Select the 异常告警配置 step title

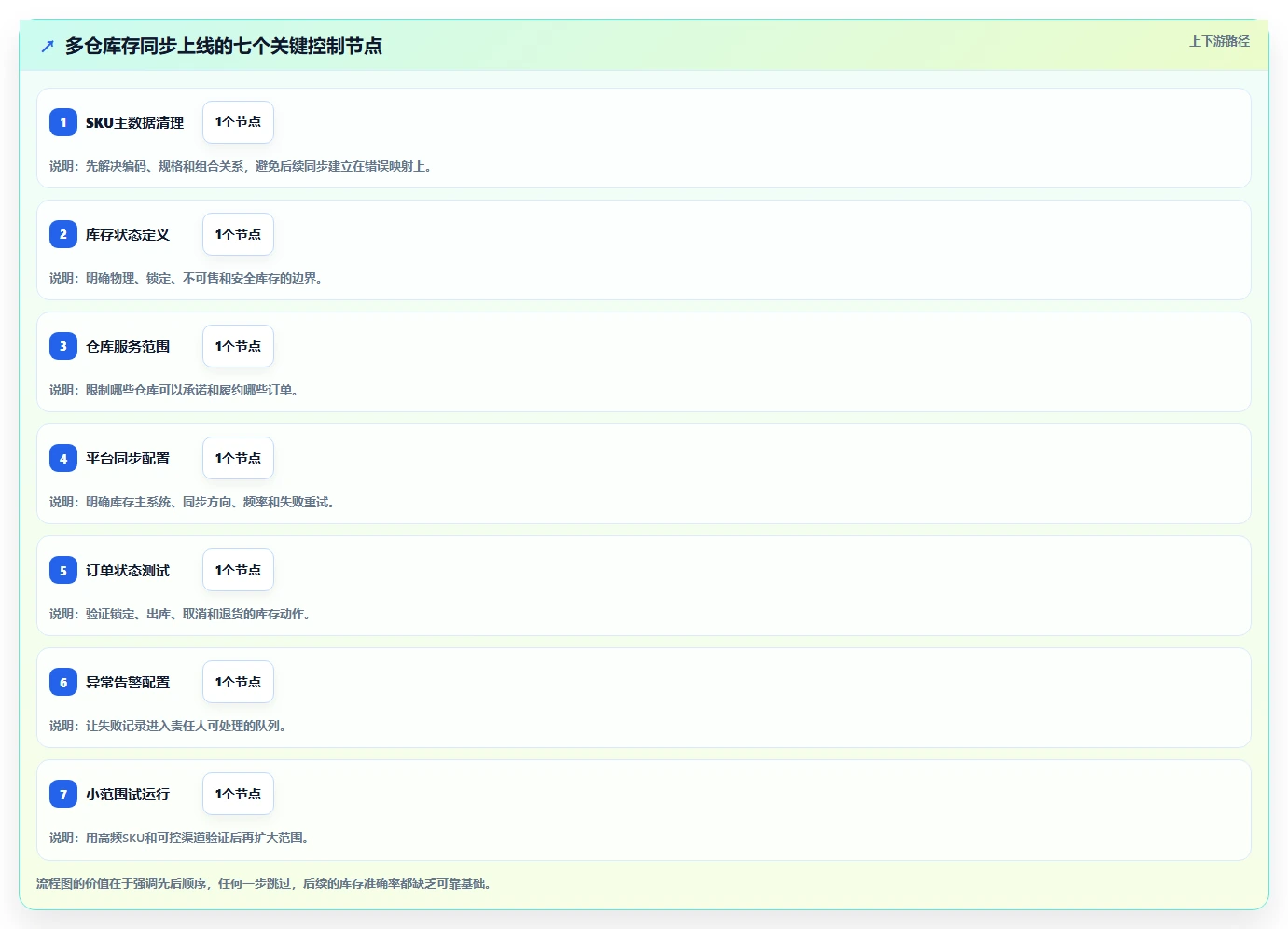(x=128, y=682)
